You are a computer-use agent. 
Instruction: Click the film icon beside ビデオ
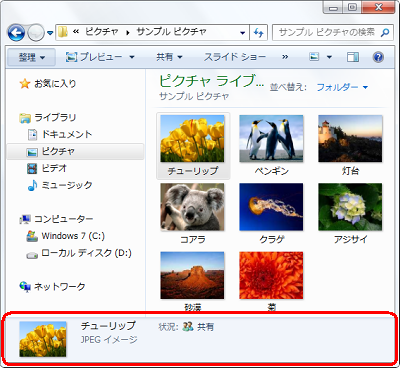tap(32, 169)
